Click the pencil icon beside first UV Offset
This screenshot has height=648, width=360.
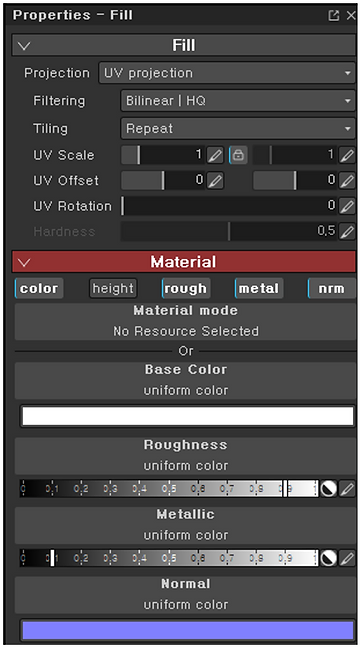[x=215, y=181]
